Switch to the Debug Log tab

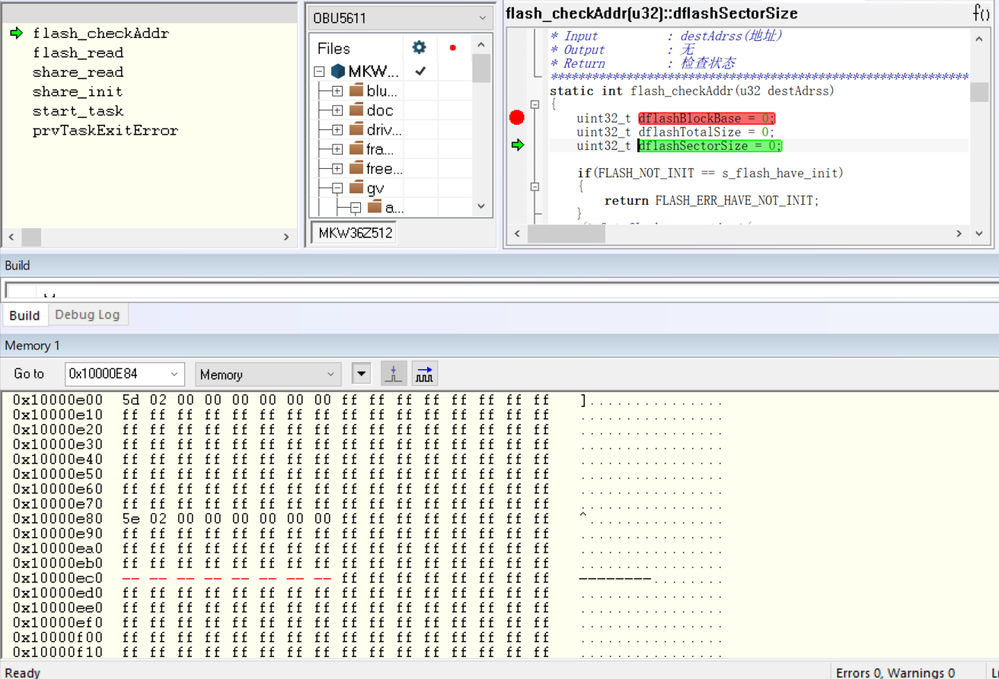point(87,315)
